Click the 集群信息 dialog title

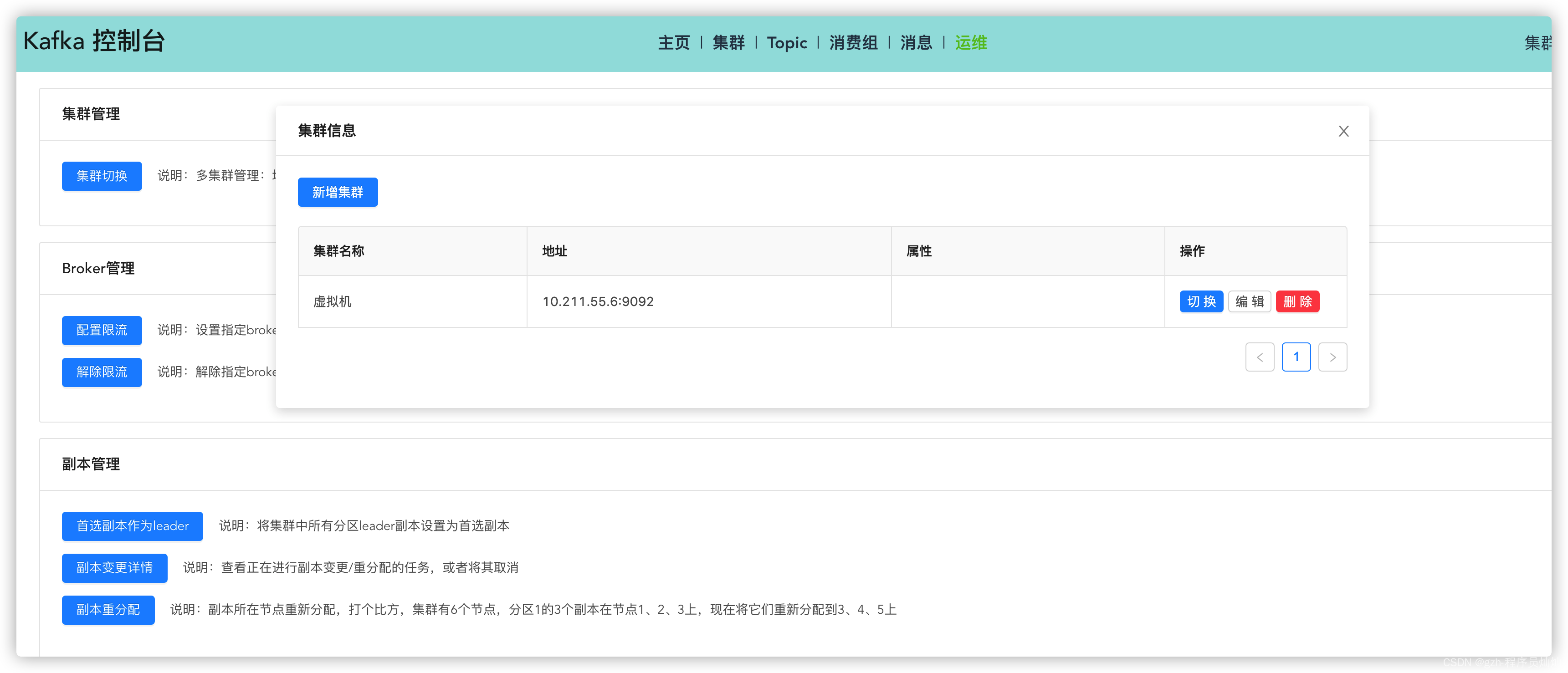pos(327,130)
